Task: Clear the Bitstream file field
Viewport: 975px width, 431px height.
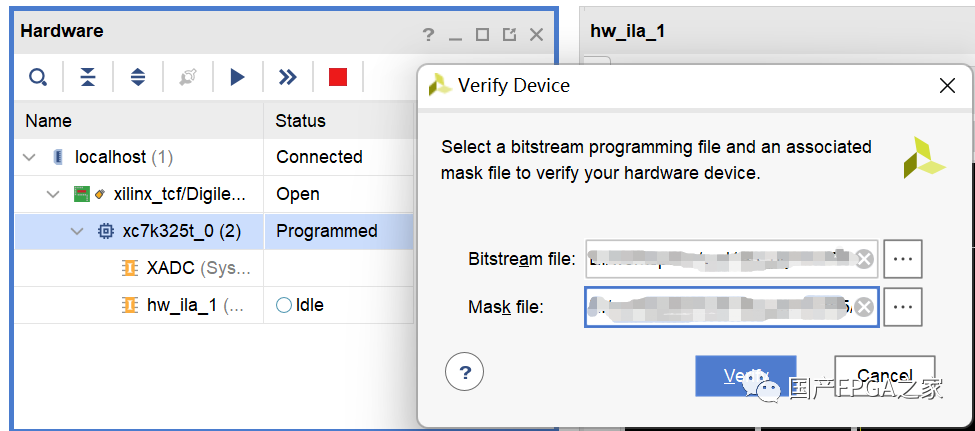Action: click(x=864, y=259)
